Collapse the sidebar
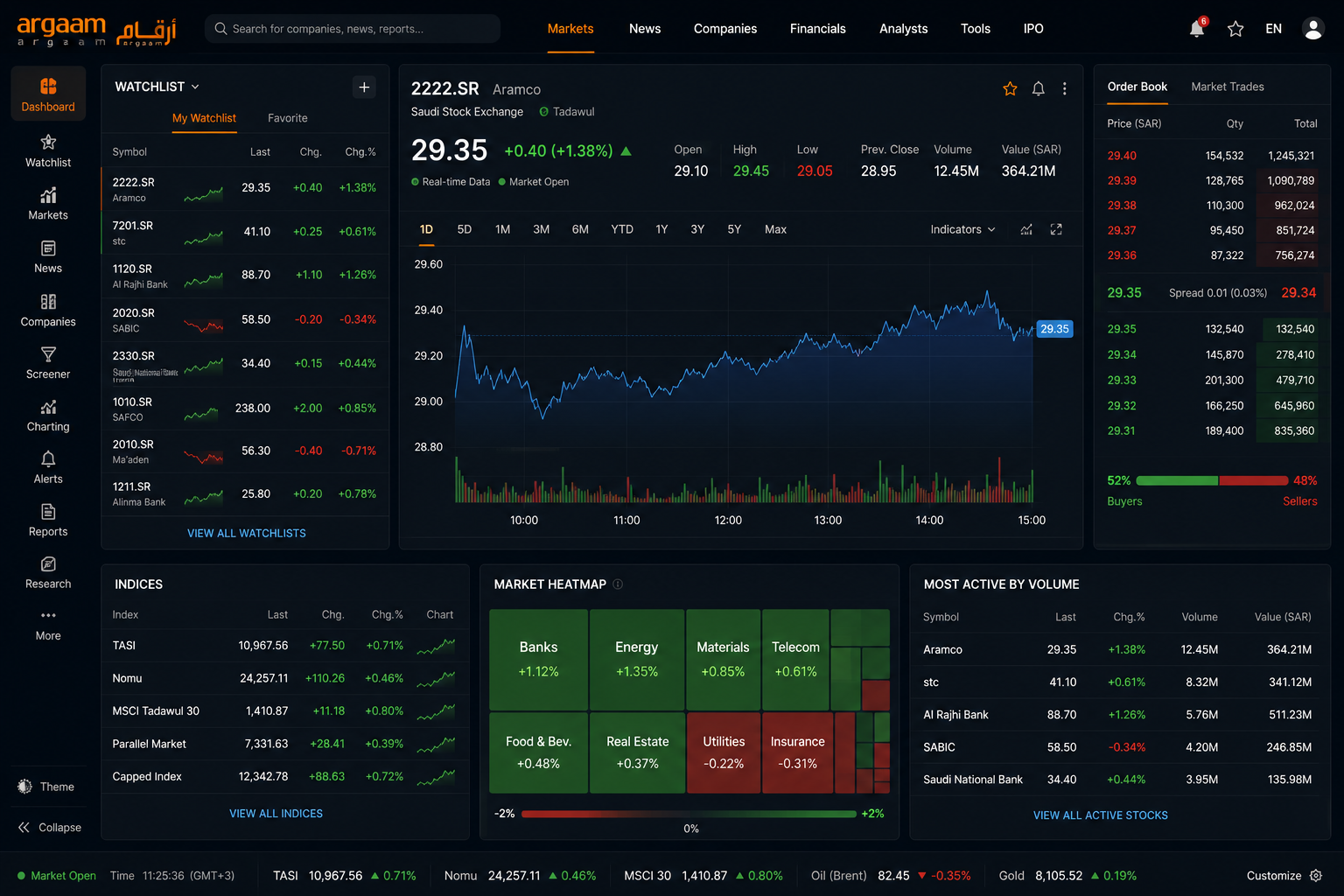 click(x=50, y=827)
